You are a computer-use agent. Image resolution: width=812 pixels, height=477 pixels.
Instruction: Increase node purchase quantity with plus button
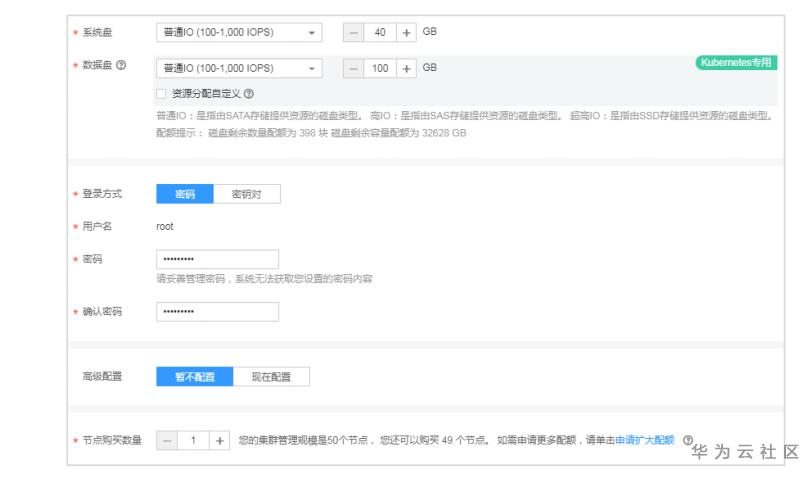point(220,441)
